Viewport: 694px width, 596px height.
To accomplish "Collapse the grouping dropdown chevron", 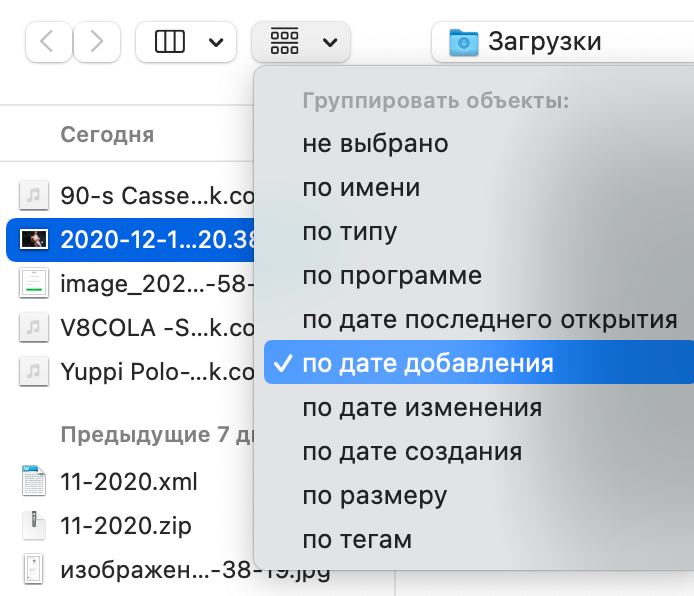I will pos(330,42).
